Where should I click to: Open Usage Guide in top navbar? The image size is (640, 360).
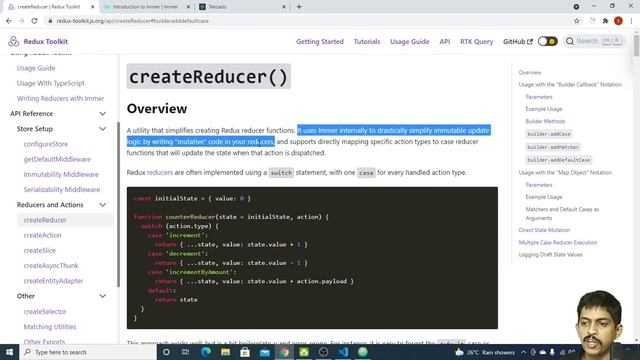click(409, 41)
